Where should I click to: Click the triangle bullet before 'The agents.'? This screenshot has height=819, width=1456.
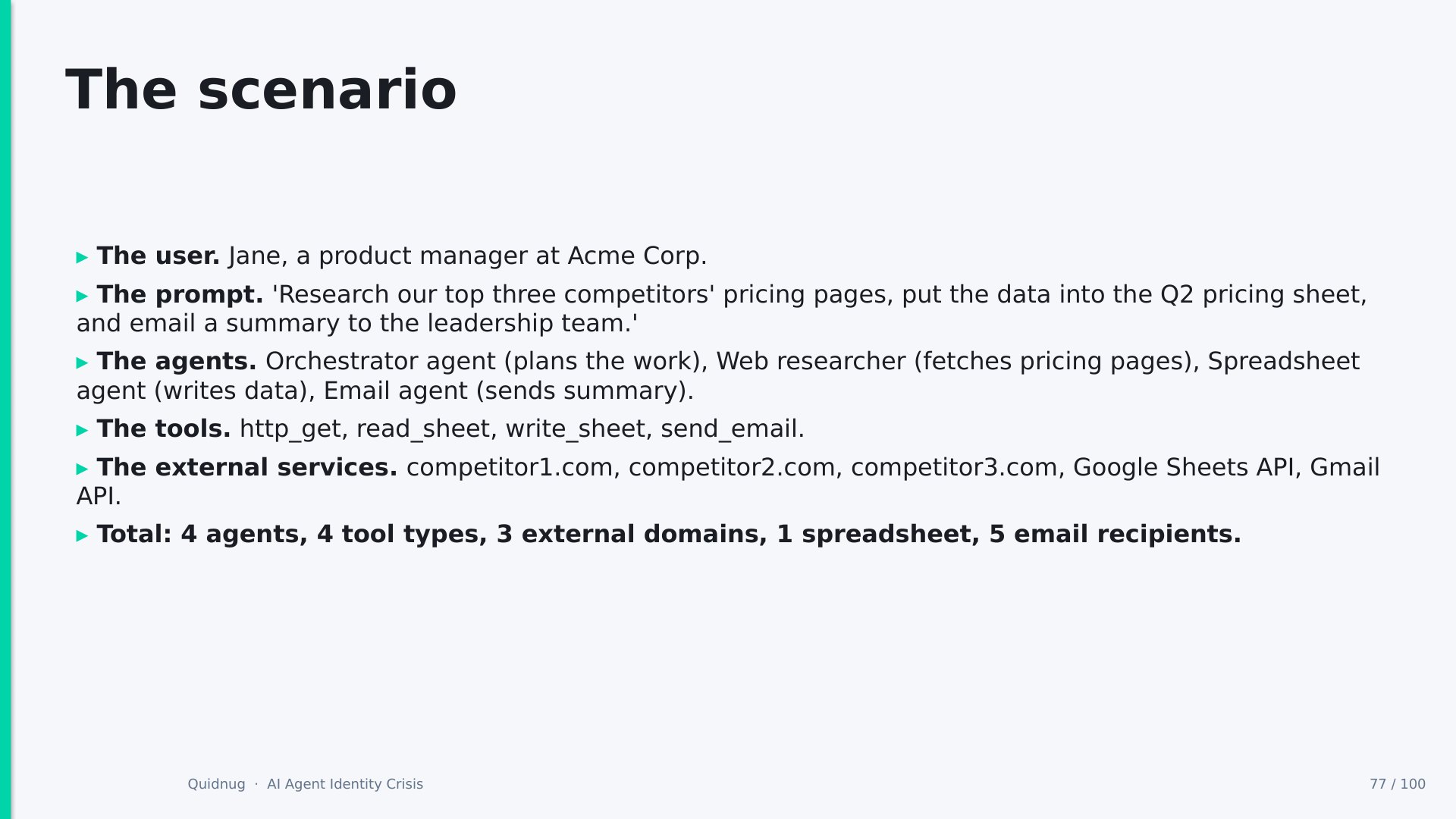click(83, 363)
